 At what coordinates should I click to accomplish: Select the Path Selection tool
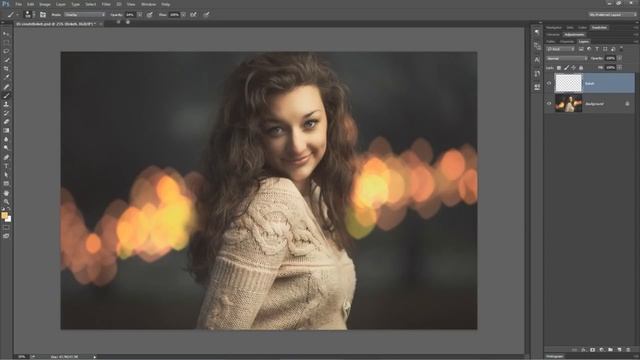pos(6,175)
